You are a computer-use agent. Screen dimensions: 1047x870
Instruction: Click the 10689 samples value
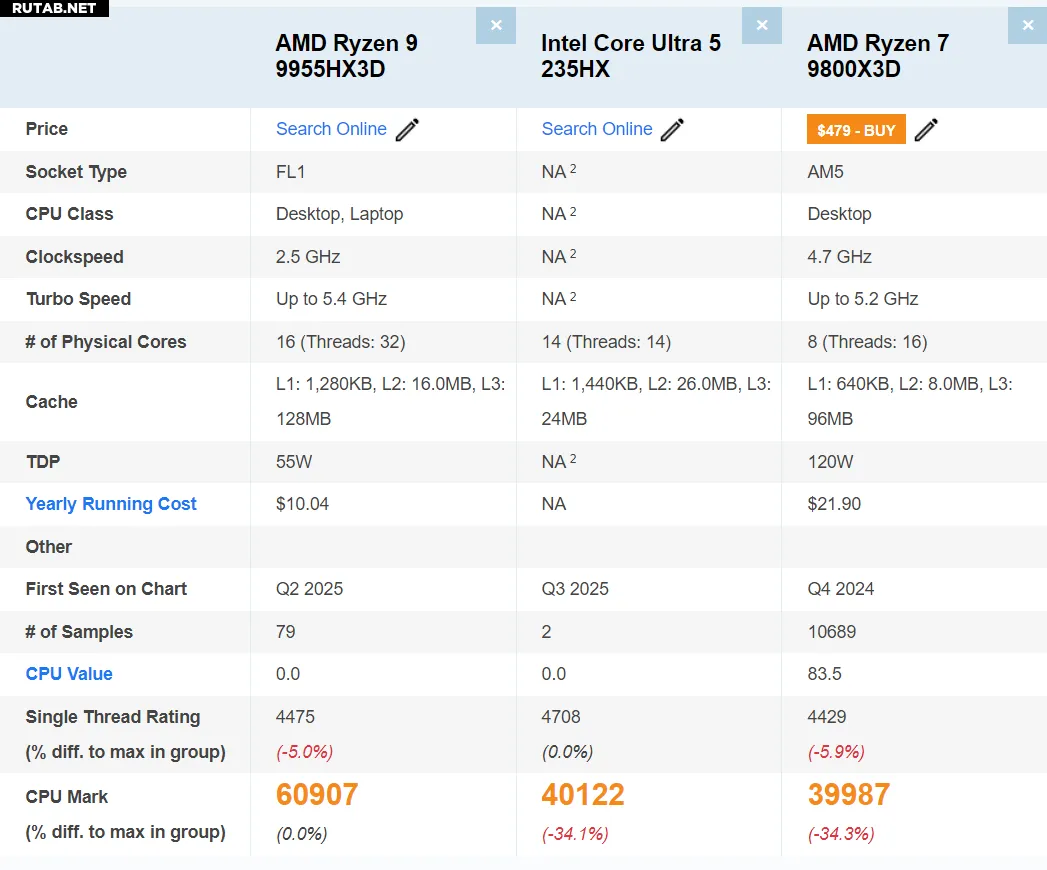831,632
